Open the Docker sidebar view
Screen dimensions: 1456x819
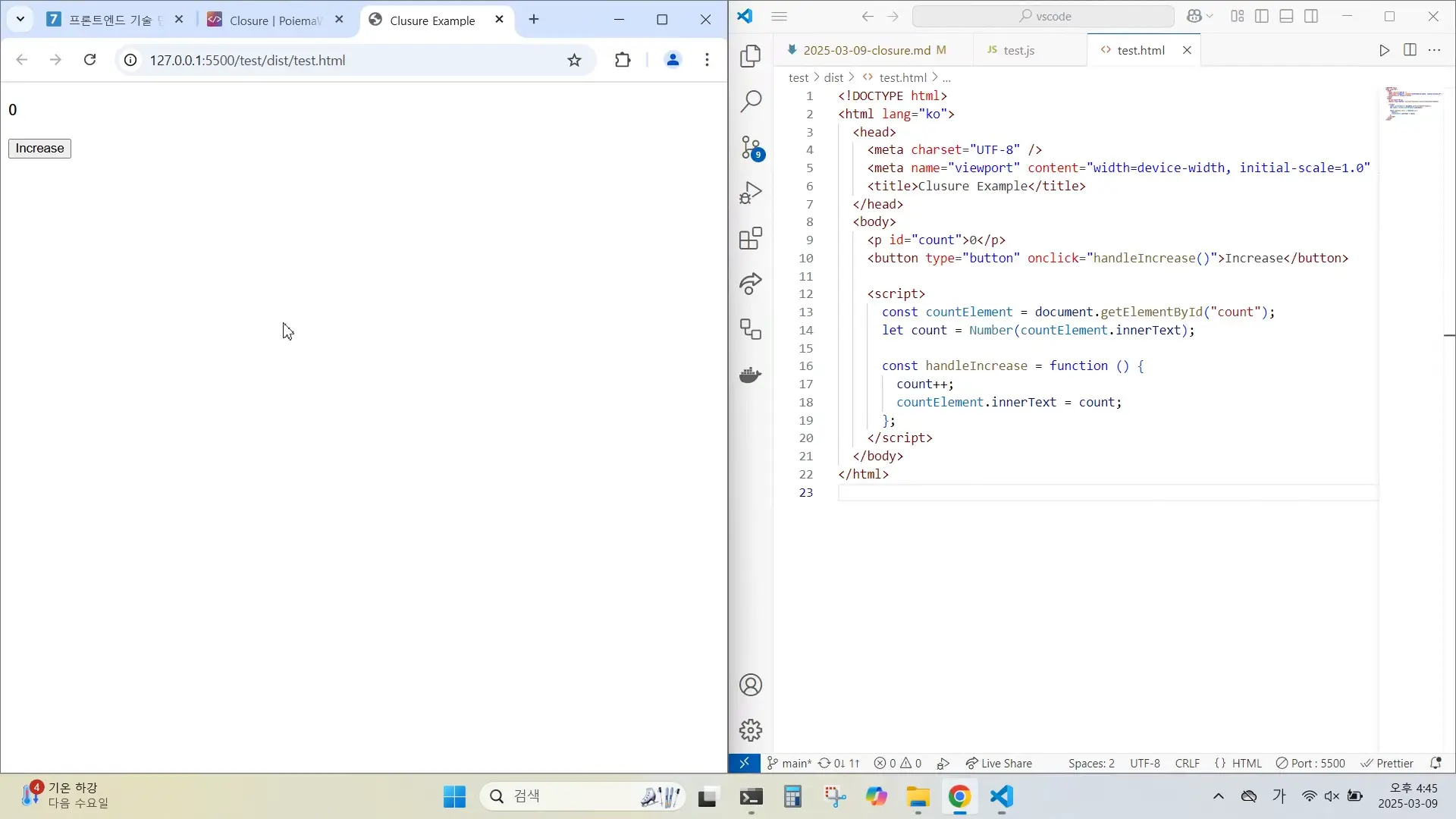750,375
